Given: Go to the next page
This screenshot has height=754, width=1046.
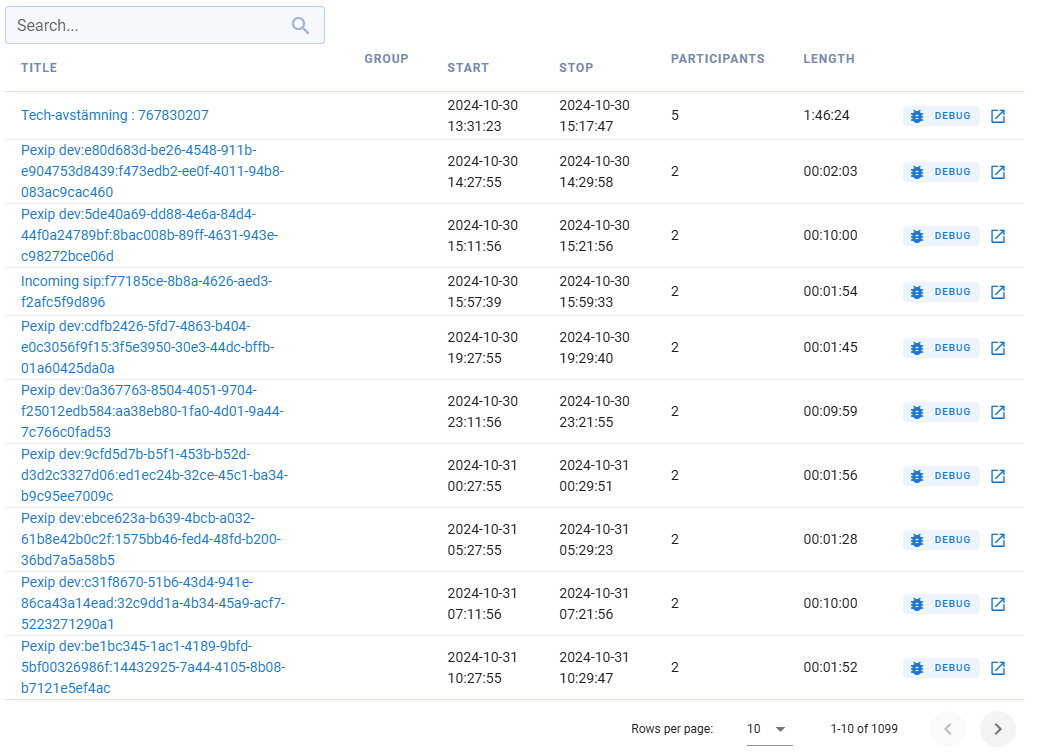Looking at the screenshot, I should tap(997, 729).
